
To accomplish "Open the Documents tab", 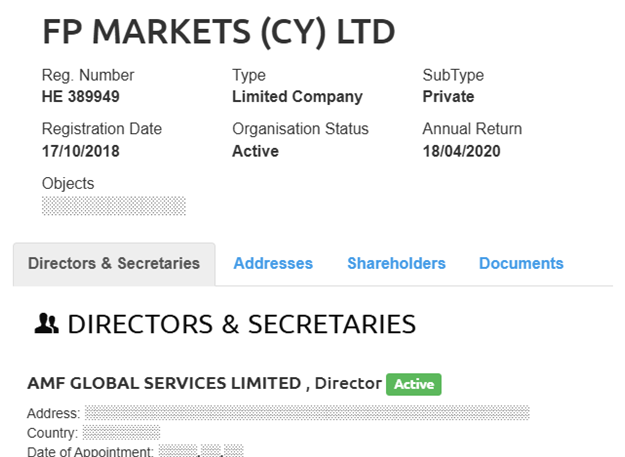I will coord(521,263).
